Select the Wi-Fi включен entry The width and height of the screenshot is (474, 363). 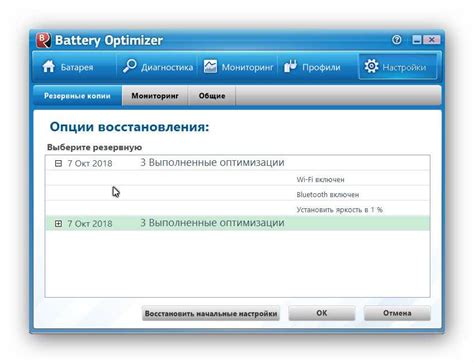pos(237,179)
